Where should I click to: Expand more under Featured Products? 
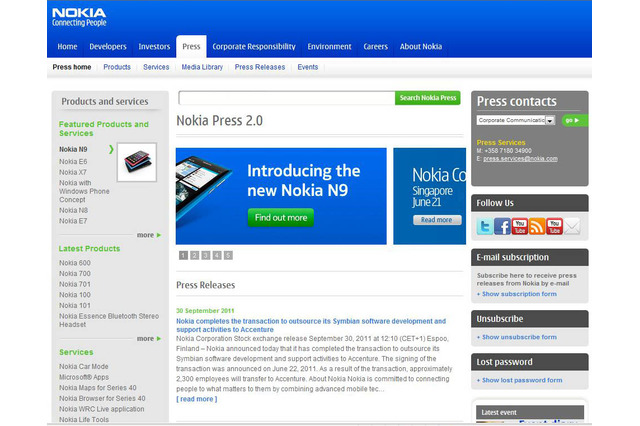click(x=149, y=235)
